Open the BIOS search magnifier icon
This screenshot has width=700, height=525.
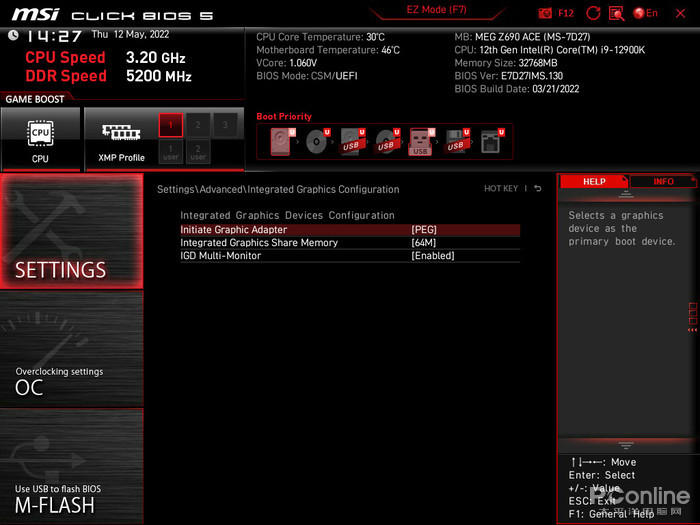click(617, 13)
